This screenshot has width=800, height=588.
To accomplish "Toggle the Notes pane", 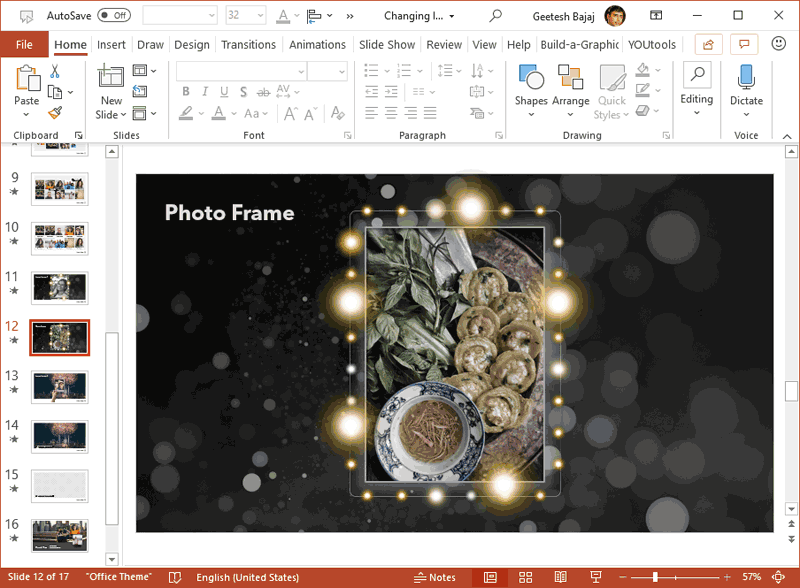I will (434, 577).
